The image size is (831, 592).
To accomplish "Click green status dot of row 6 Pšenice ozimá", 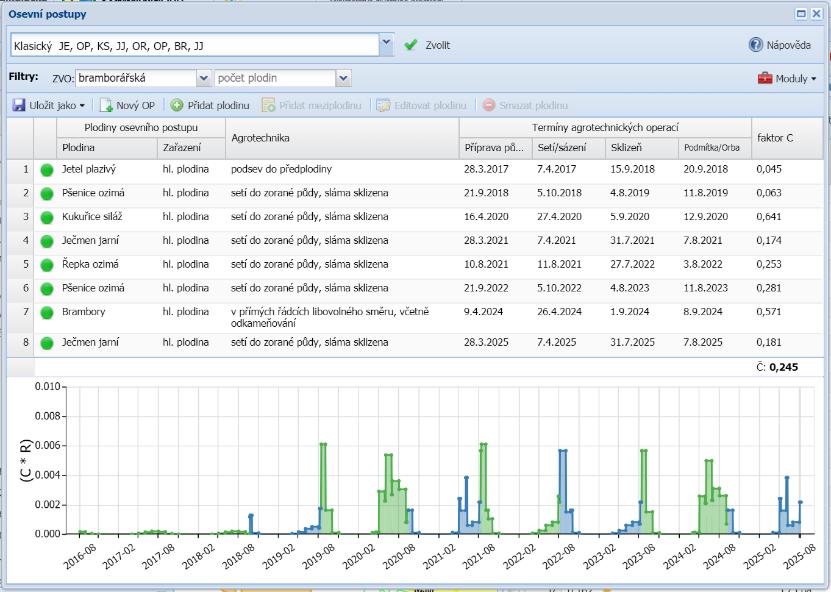I will [47, 289].
